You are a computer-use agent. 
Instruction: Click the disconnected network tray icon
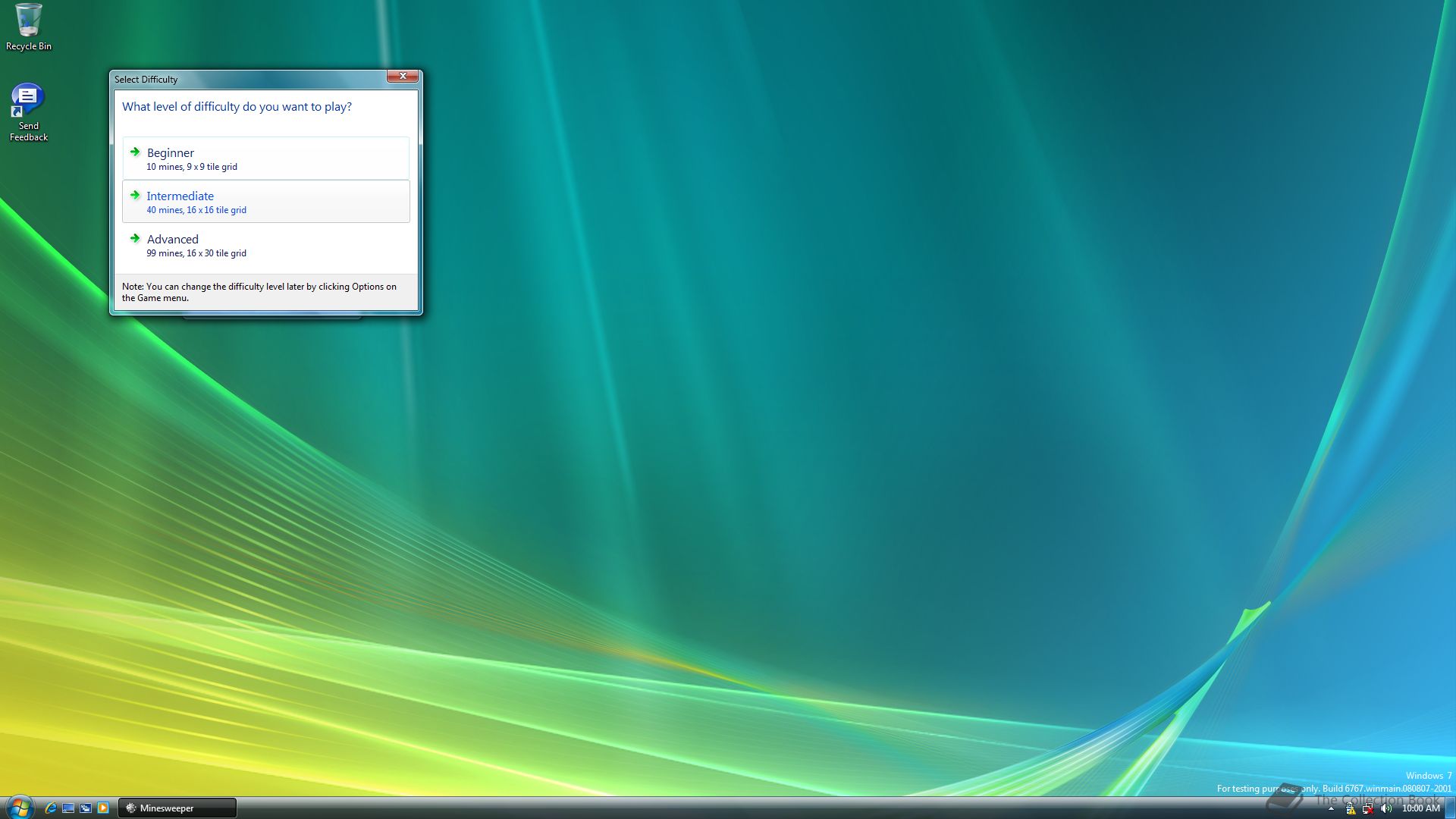tap(1368, 809)
